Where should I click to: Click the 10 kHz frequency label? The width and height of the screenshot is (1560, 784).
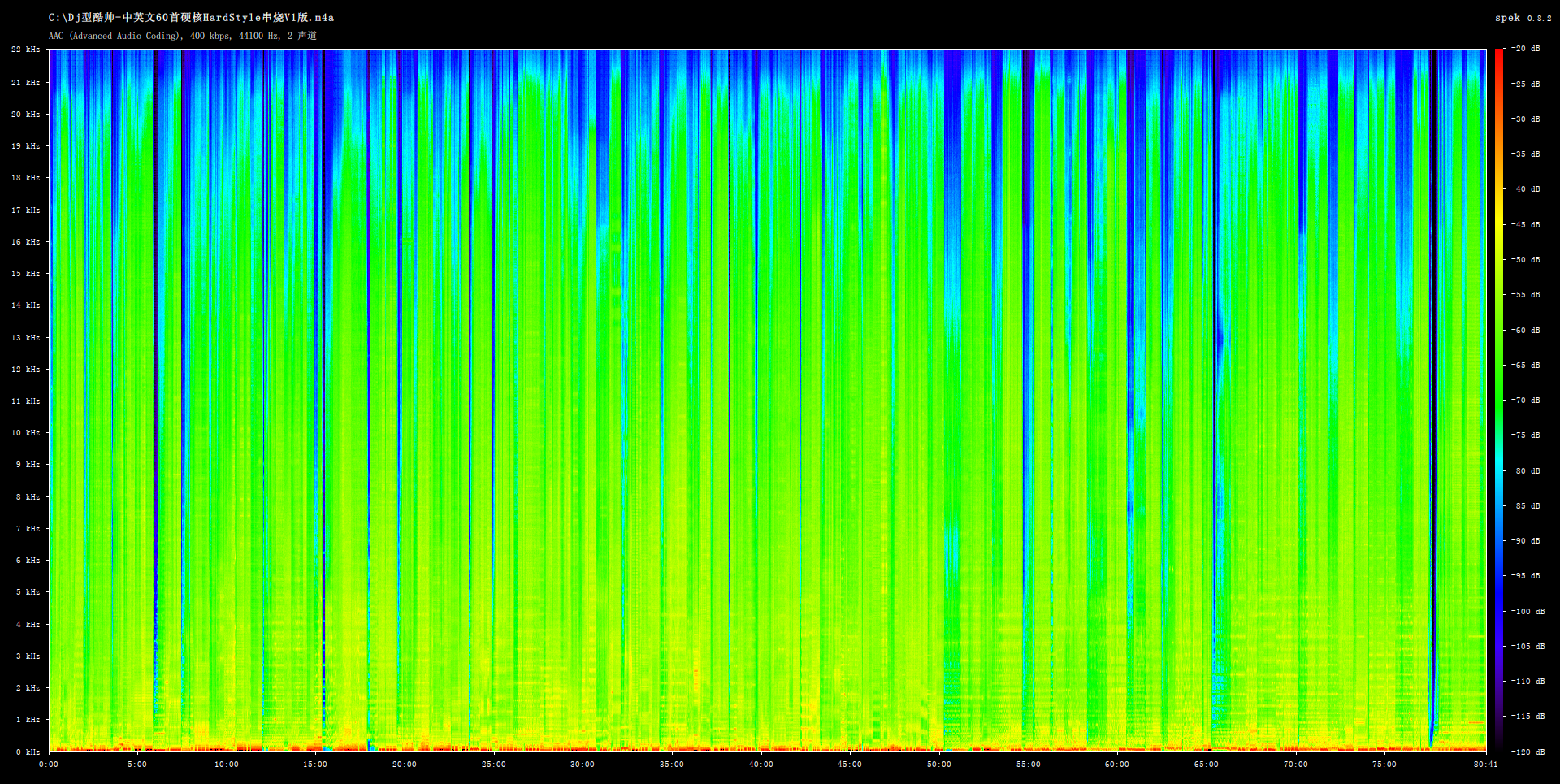coord(25,433)
